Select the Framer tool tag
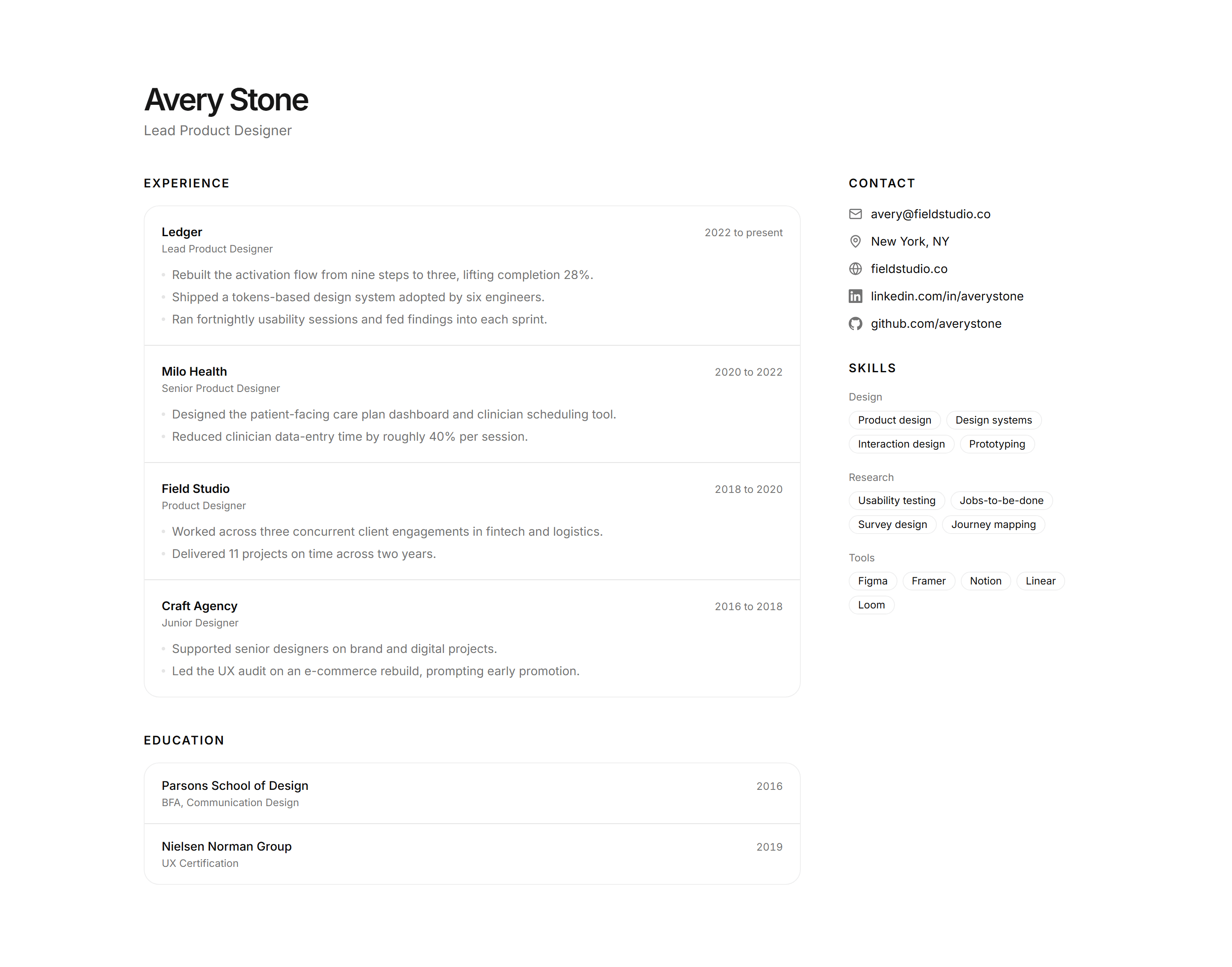The image size is (1232, 967). [x=928, y=581]
